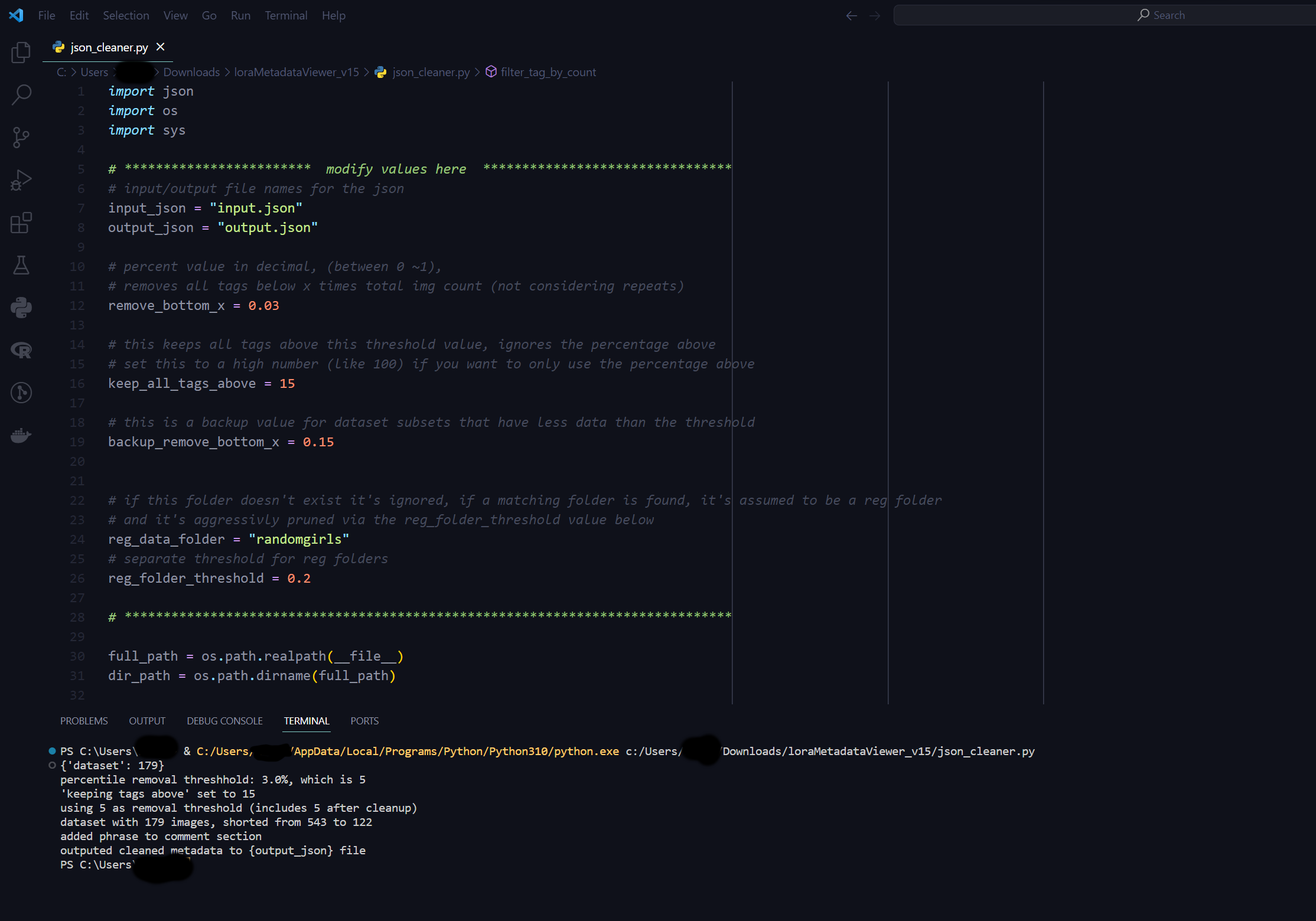This screenshot has height=921, width=1316.
Task: Open Run and Debug view
Action: pos(21,180)
